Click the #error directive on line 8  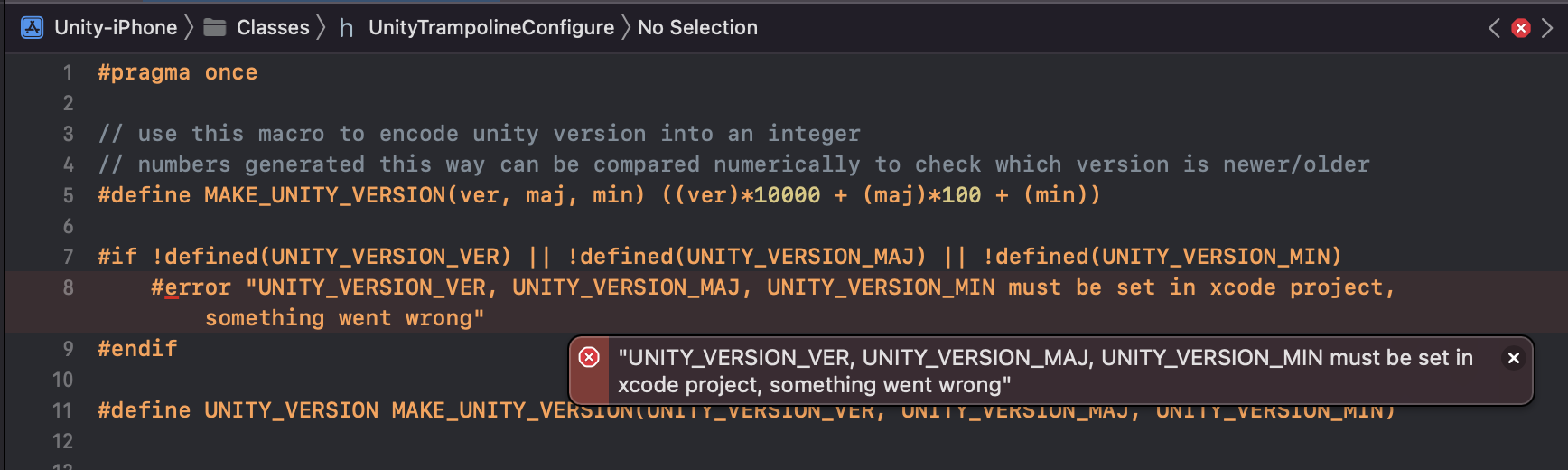point(191,287)
